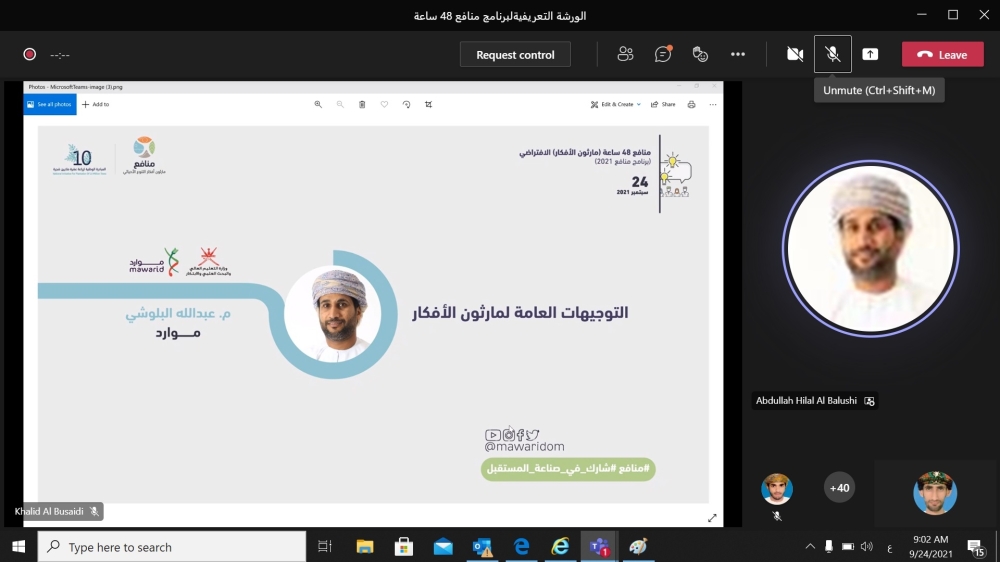Click the slide's mawaridom social handle
Viewport: 1000px width, 562px height.
point(524,447)
